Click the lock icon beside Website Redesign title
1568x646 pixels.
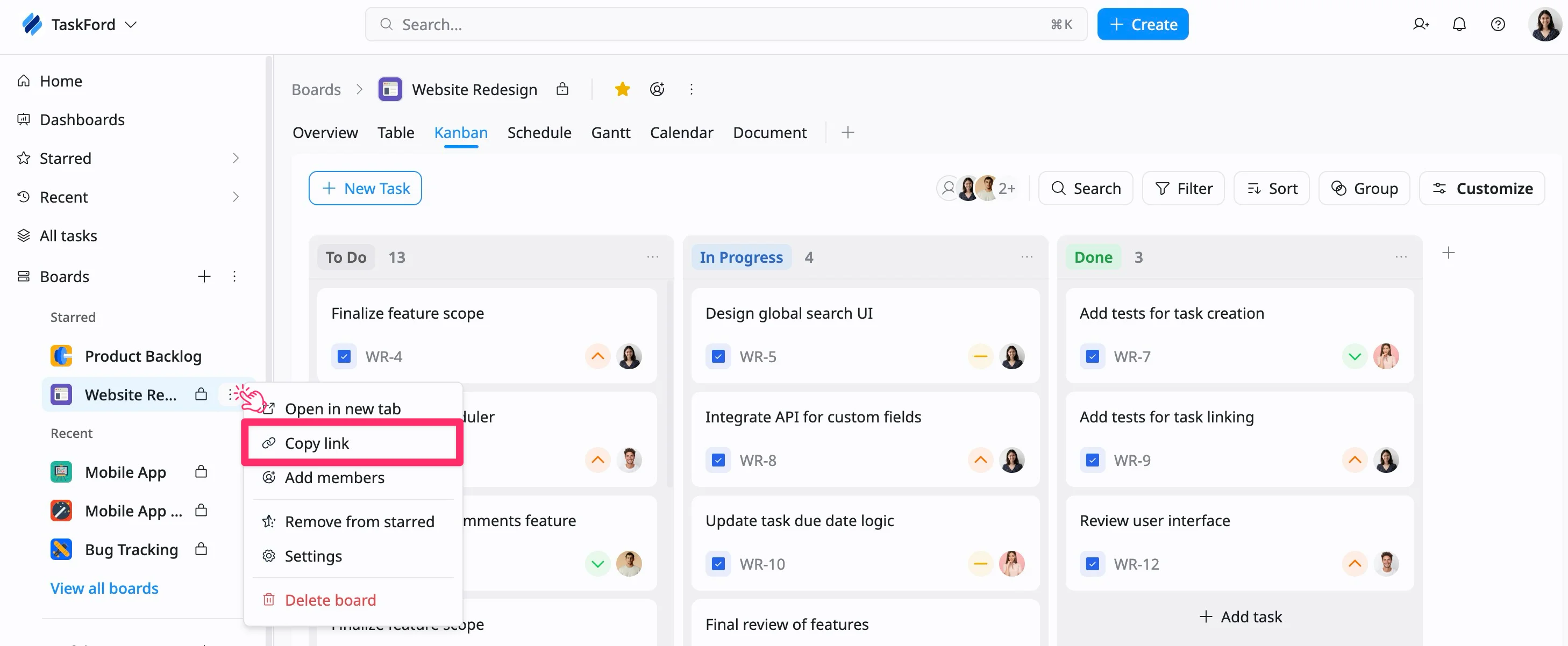[x=562, y=89]
